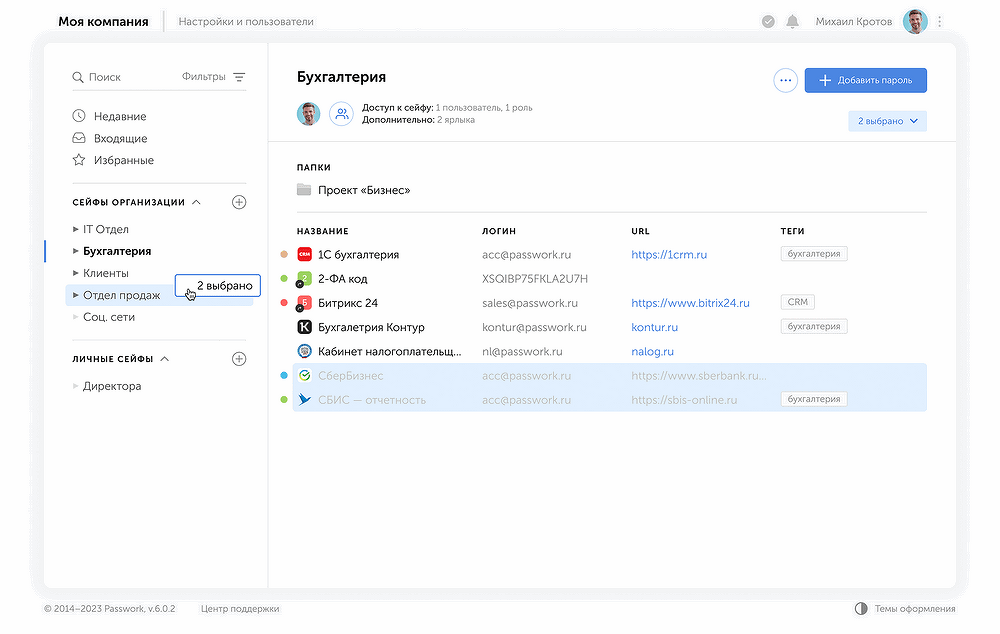Open the https://www.bitrix24.ru link

[x=690, y=303]
